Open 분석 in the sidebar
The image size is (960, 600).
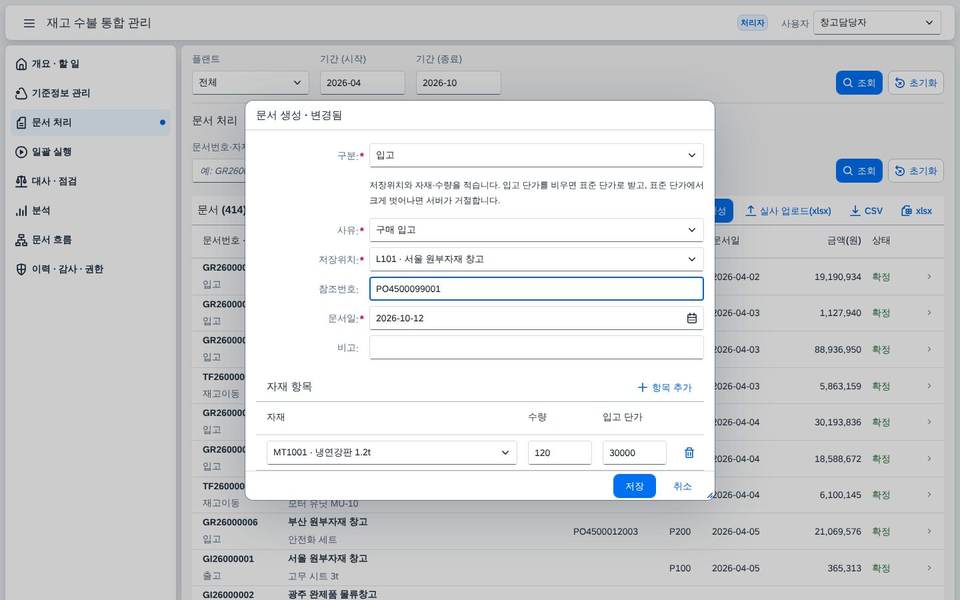pos(90,211)
